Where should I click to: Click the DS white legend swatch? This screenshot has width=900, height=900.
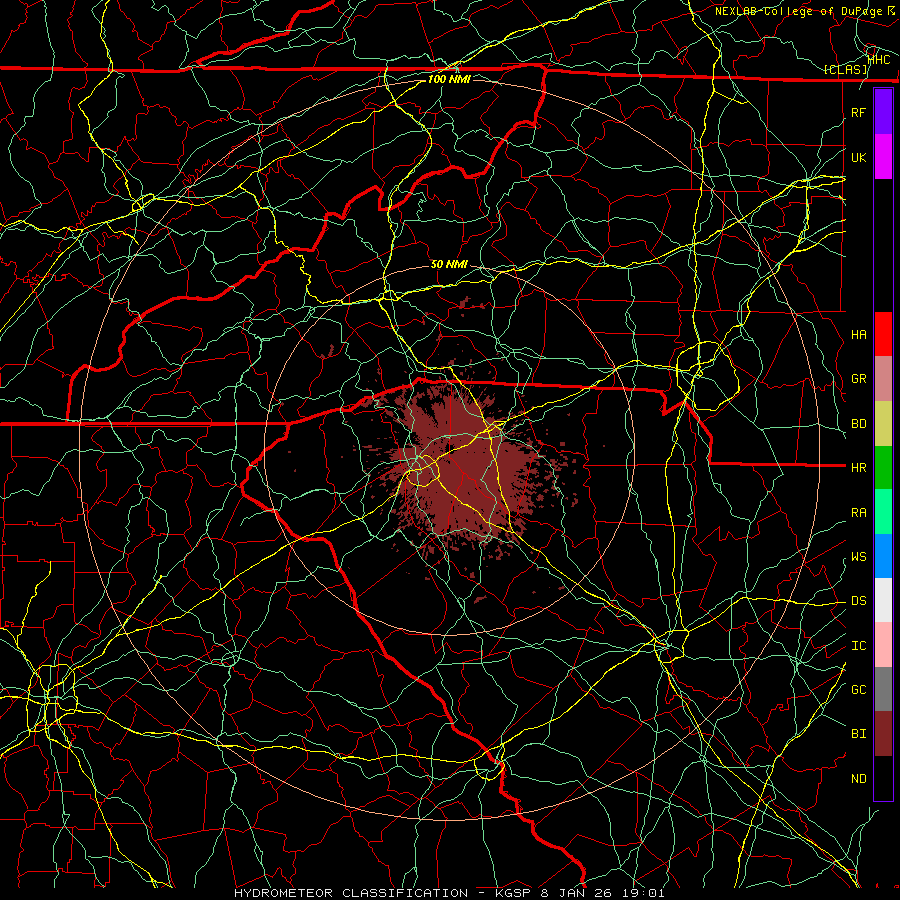coord(883,600)
